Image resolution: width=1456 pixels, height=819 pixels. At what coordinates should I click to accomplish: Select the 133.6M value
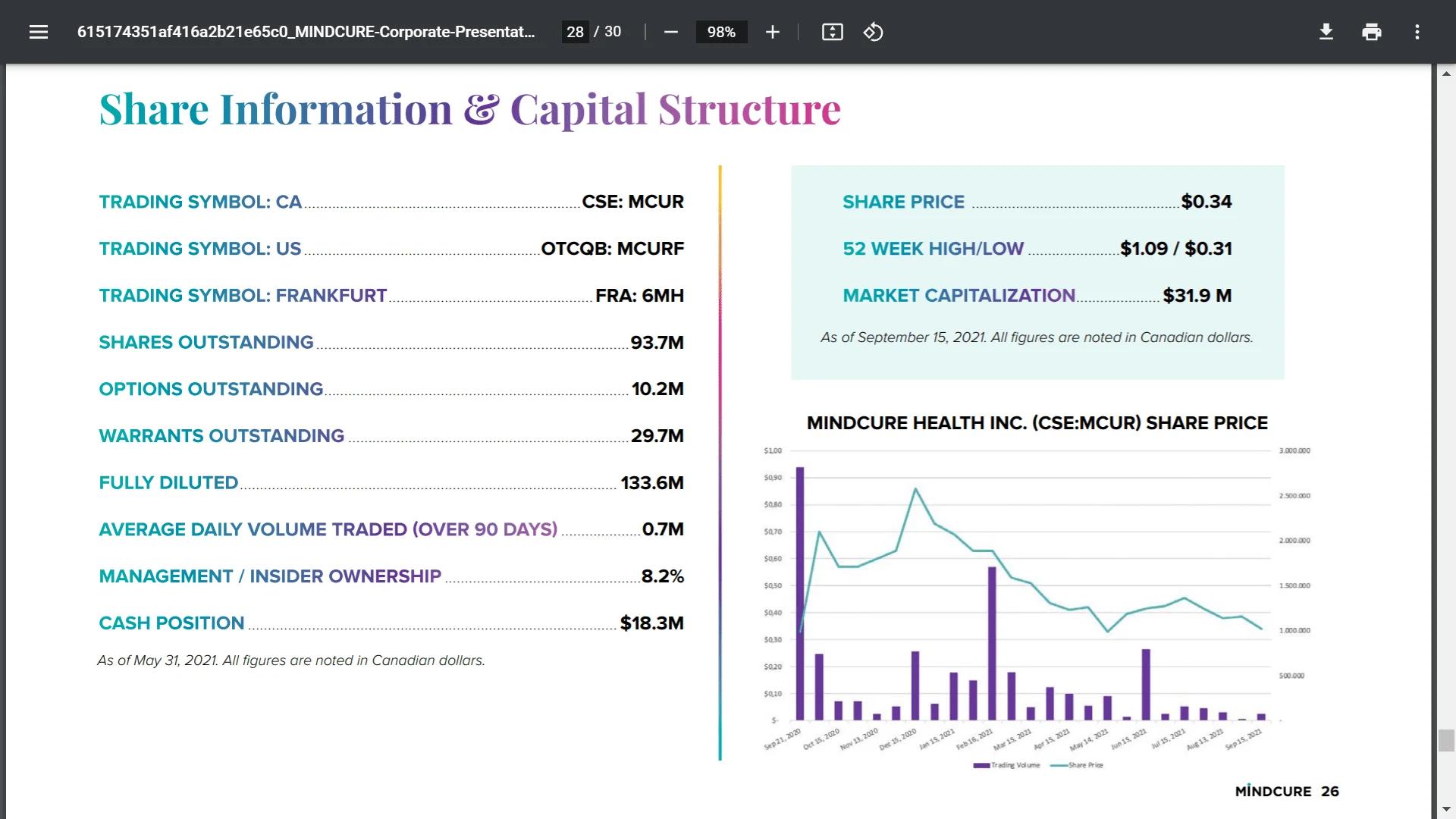[x=652, y=483]
